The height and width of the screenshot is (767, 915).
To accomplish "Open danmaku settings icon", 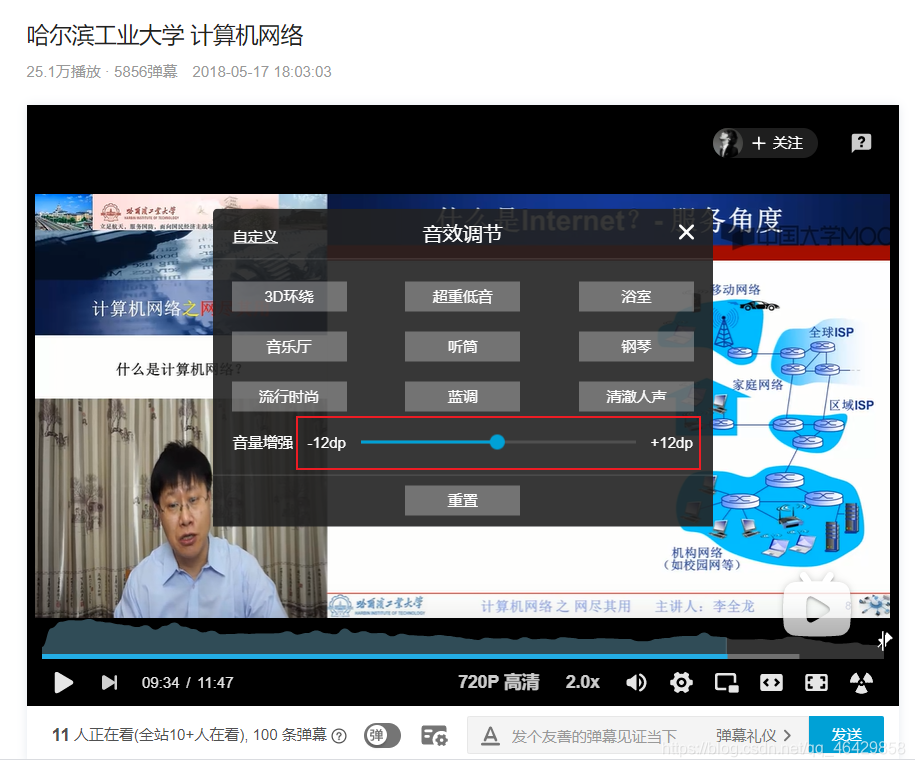I will pos(434,735).
